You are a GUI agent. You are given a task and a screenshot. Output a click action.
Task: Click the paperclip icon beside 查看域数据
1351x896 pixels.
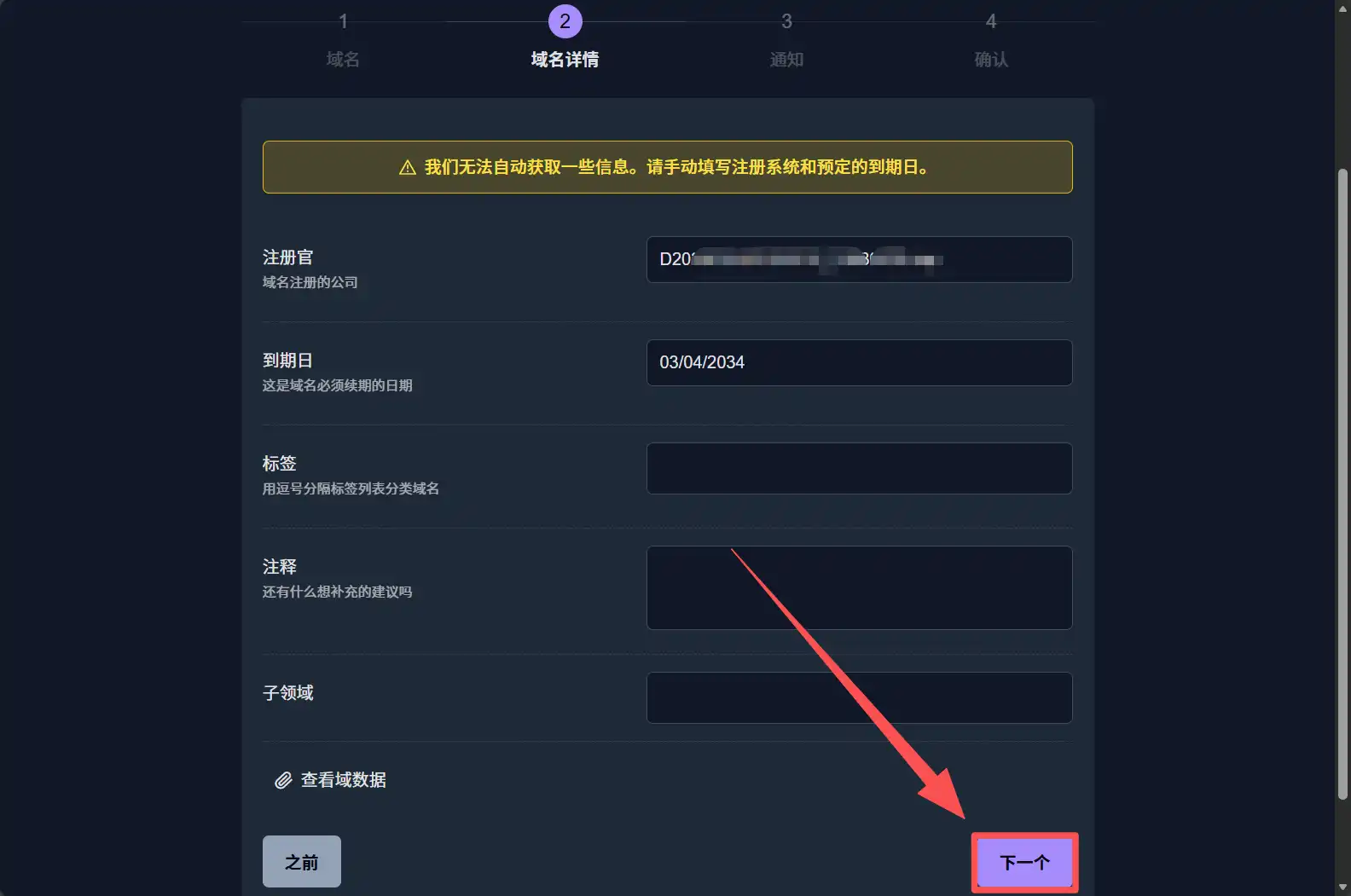coord(283,780)
